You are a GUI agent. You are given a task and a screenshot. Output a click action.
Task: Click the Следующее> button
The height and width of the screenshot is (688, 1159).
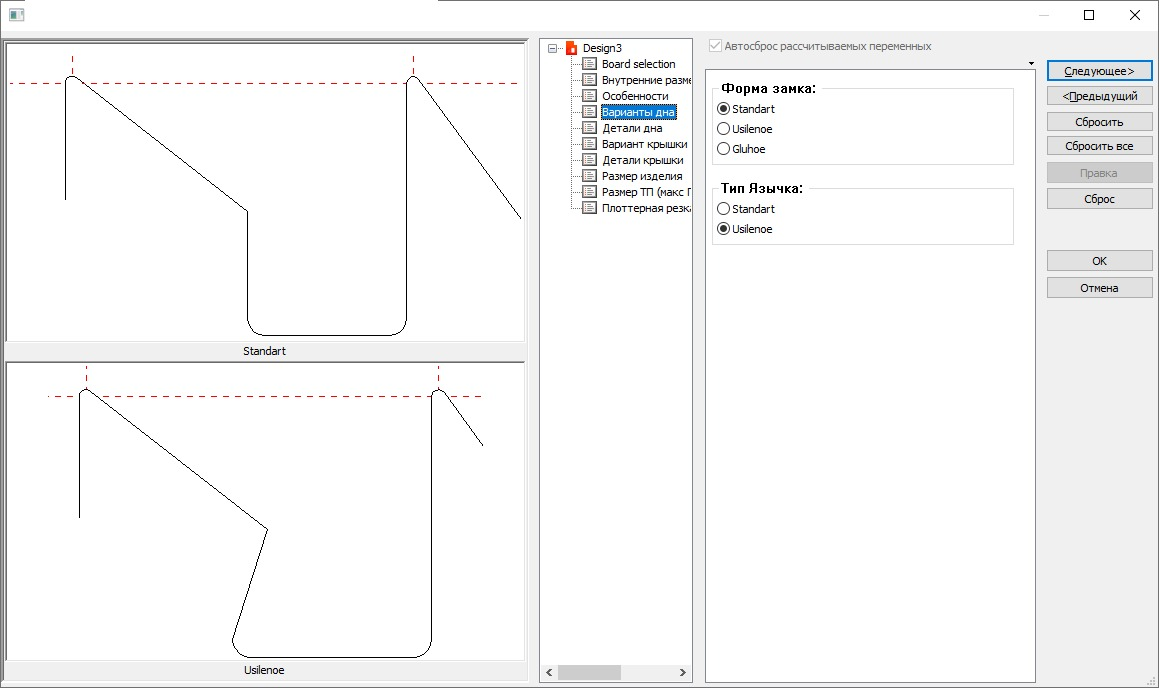[x=1099, y=71]
